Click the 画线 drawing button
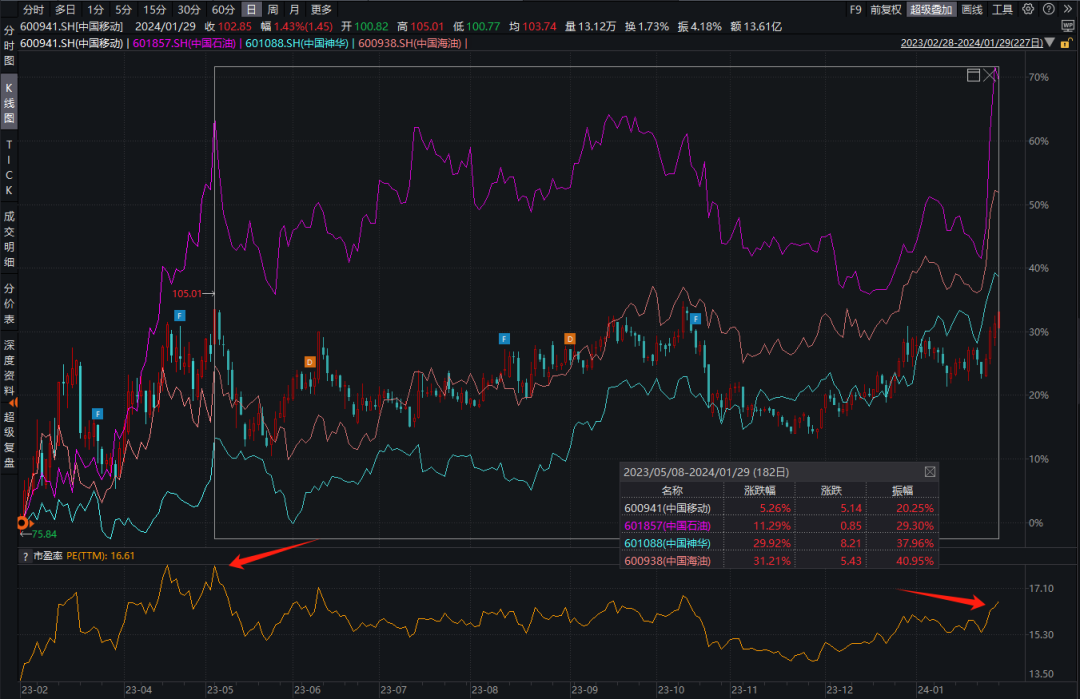This screenshot has height=699, width=1080. pyautogui.click(x=971, y=9)
